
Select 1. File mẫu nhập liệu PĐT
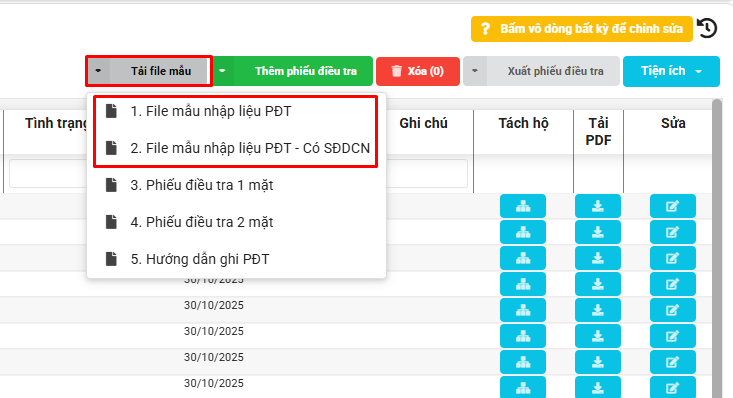236,111
